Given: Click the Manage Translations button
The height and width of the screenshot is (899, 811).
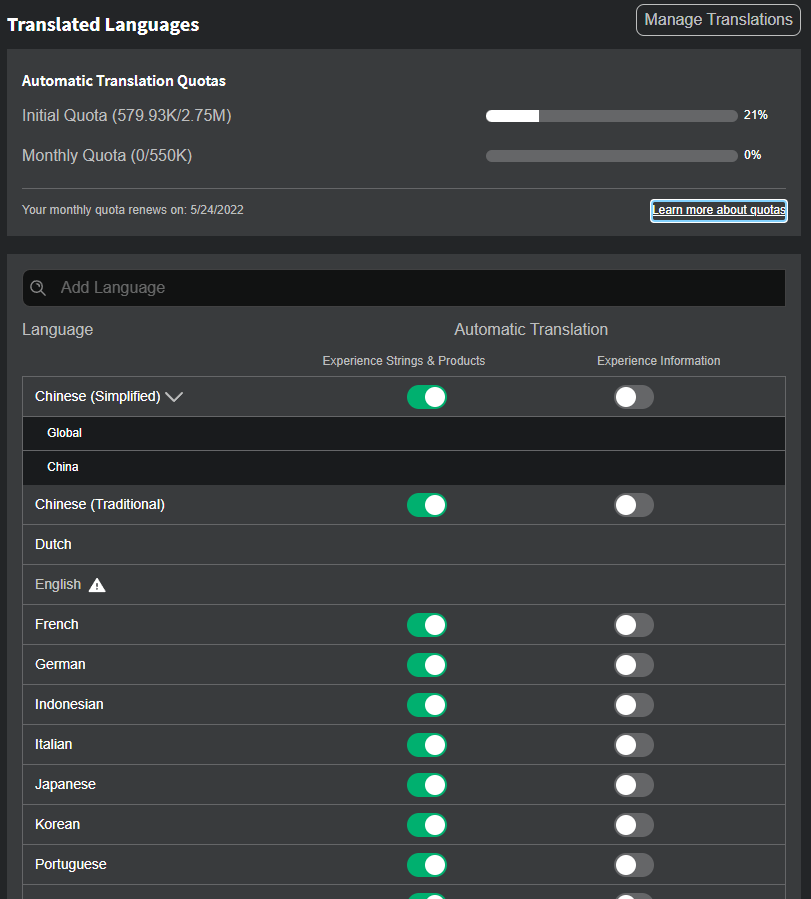Looking at the screenshot, I should coord(718,20).
